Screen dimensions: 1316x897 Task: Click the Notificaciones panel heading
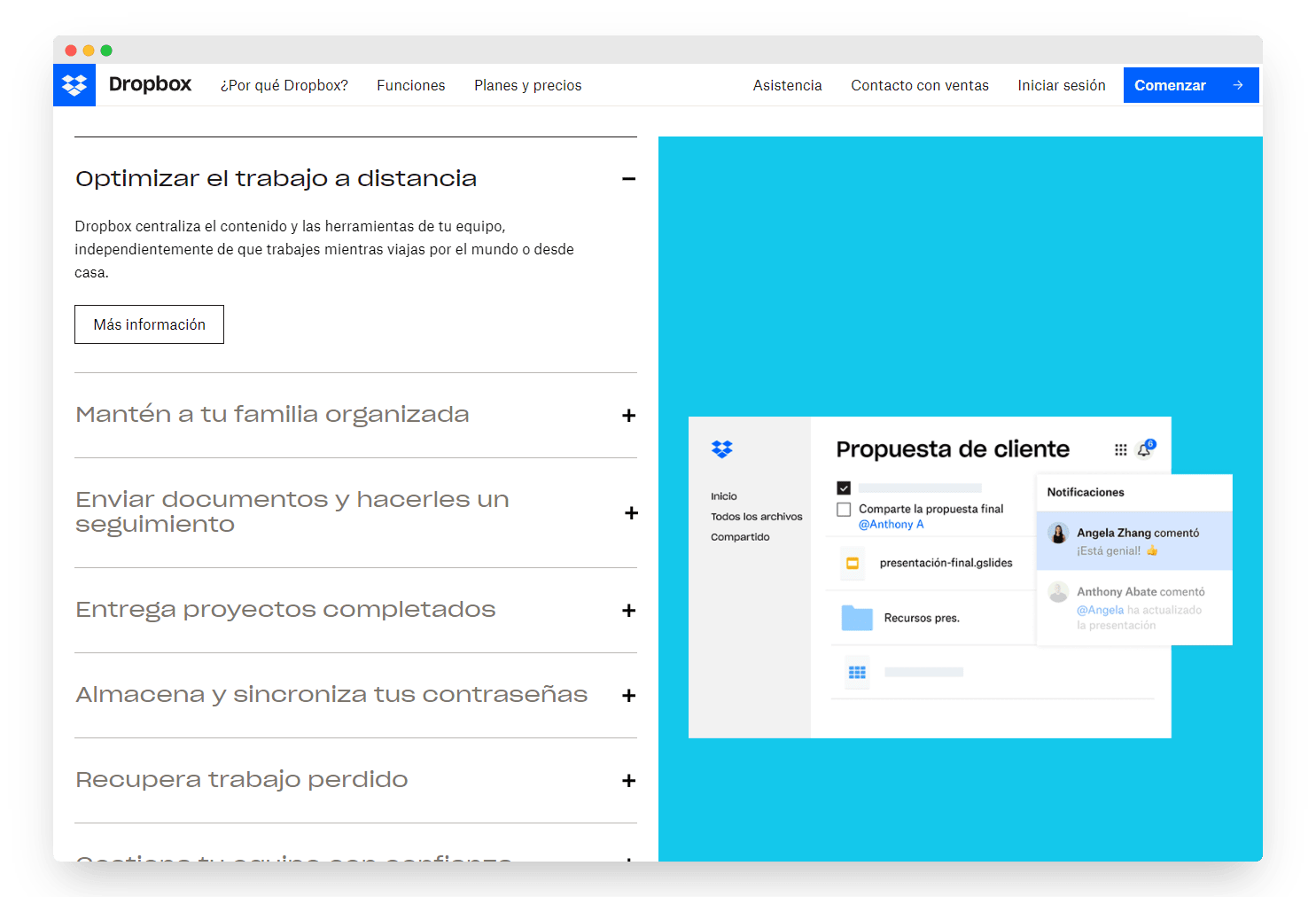tap(1086, 492)
